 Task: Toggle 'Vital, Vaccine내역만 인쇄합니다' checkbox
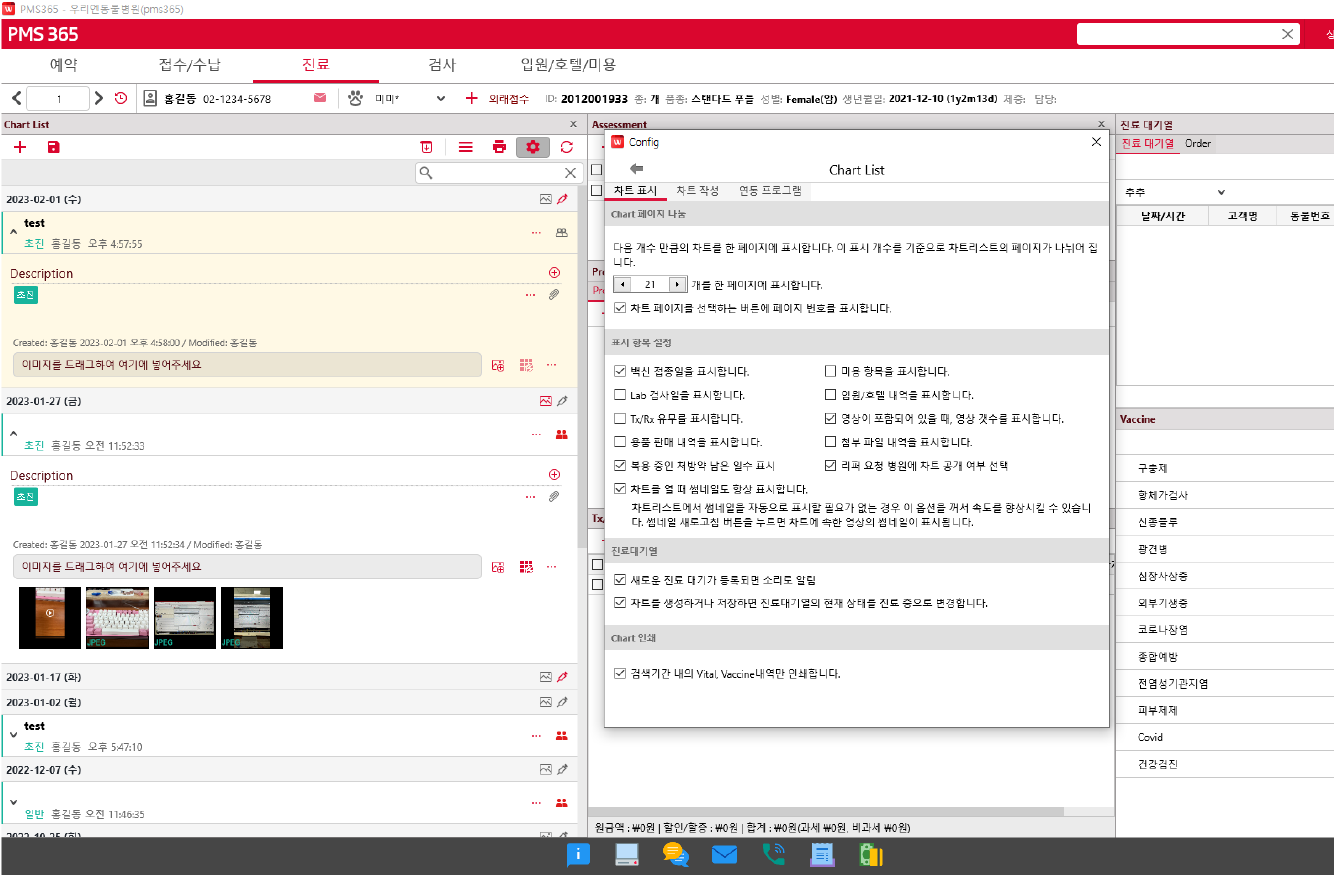(621, 674)
